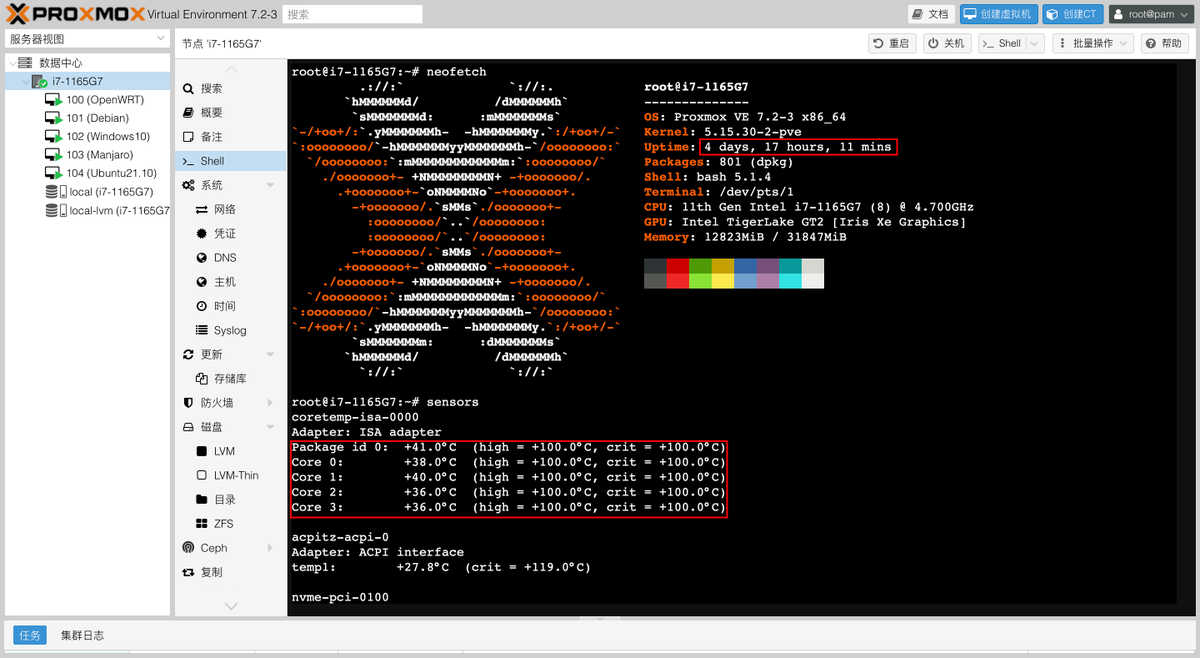Open the 概要 summary menu item
This screenshot has height=658, width=1200.
(230, 112)
